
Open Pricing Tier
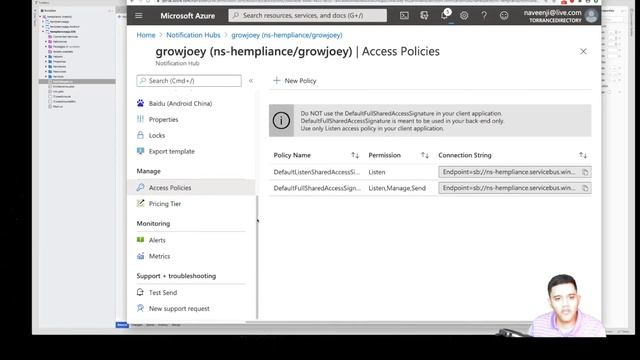(165, 204)
